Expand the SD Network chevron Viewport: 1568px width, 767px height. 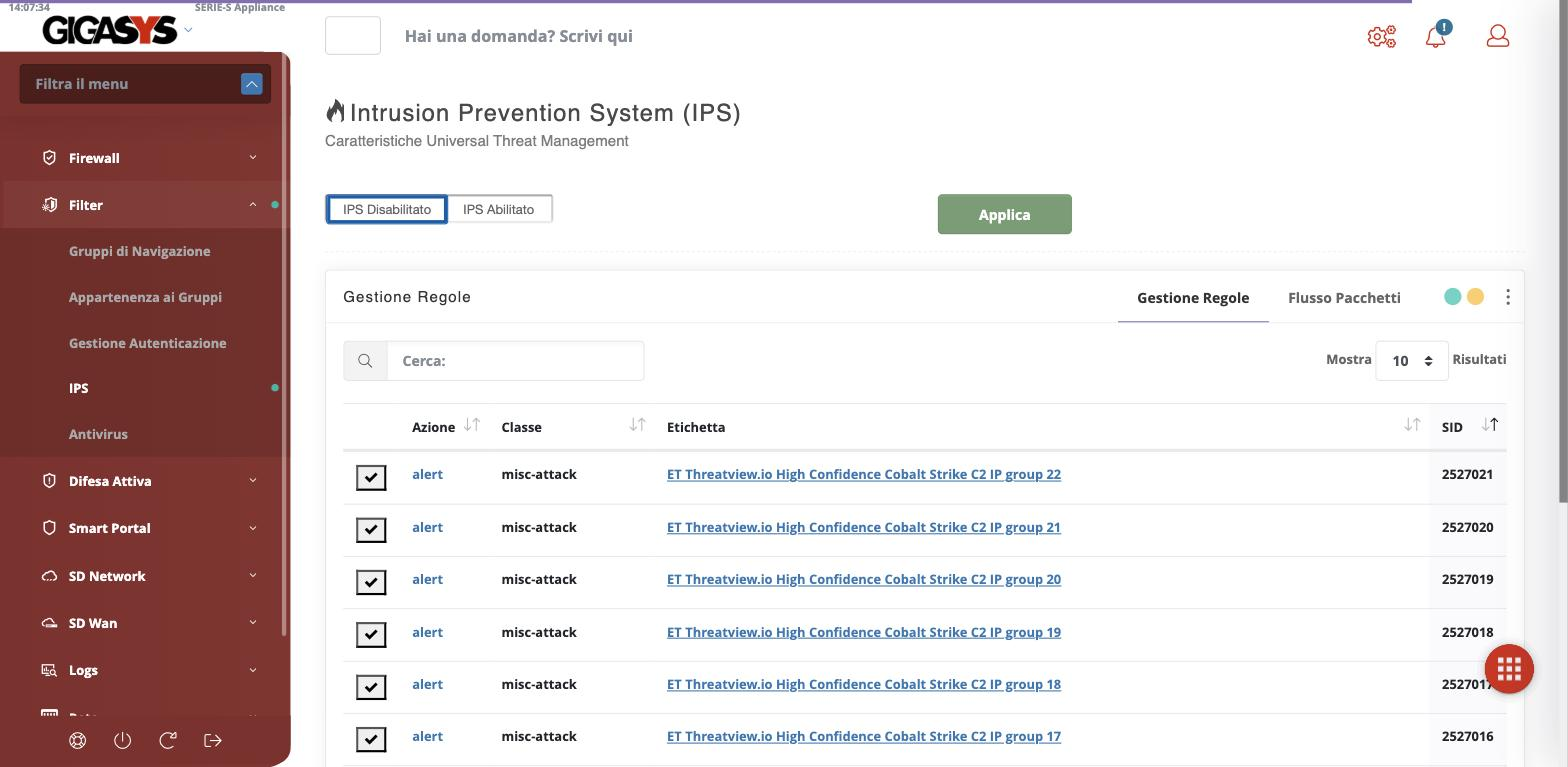[x=253, y=575]
